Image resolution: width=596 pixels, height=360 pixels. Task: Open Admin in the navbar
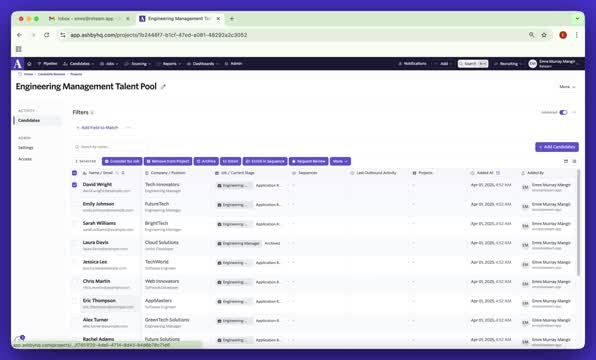pos(233,64)
